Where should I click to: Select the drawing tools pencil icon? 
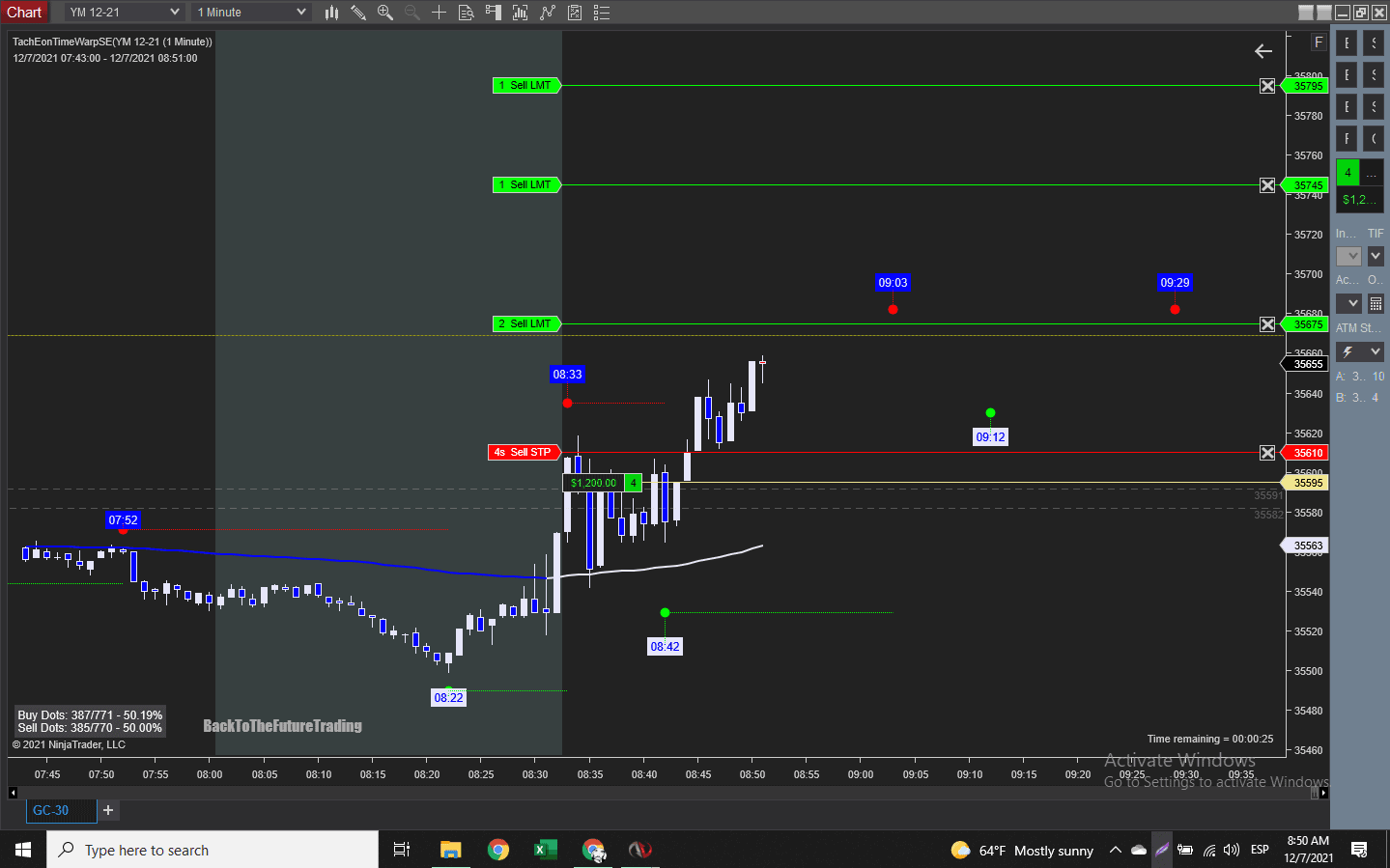click(358, 13)
